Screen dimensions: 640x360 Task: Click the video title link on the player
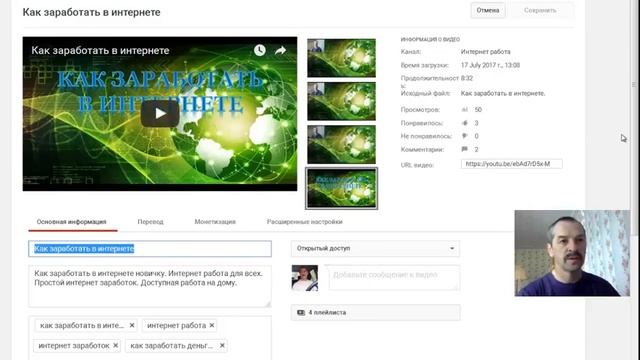click(100, 51)
